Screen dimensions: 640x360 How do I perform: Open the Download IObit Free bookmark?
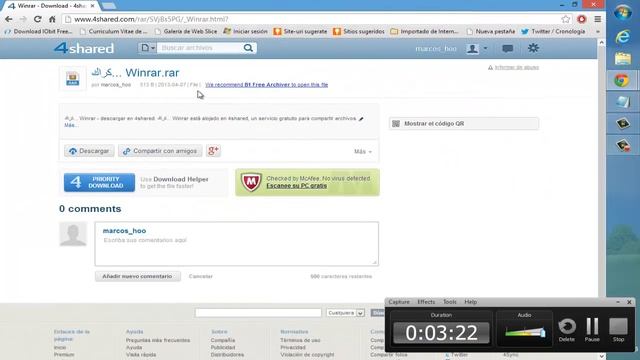point(38,31)
